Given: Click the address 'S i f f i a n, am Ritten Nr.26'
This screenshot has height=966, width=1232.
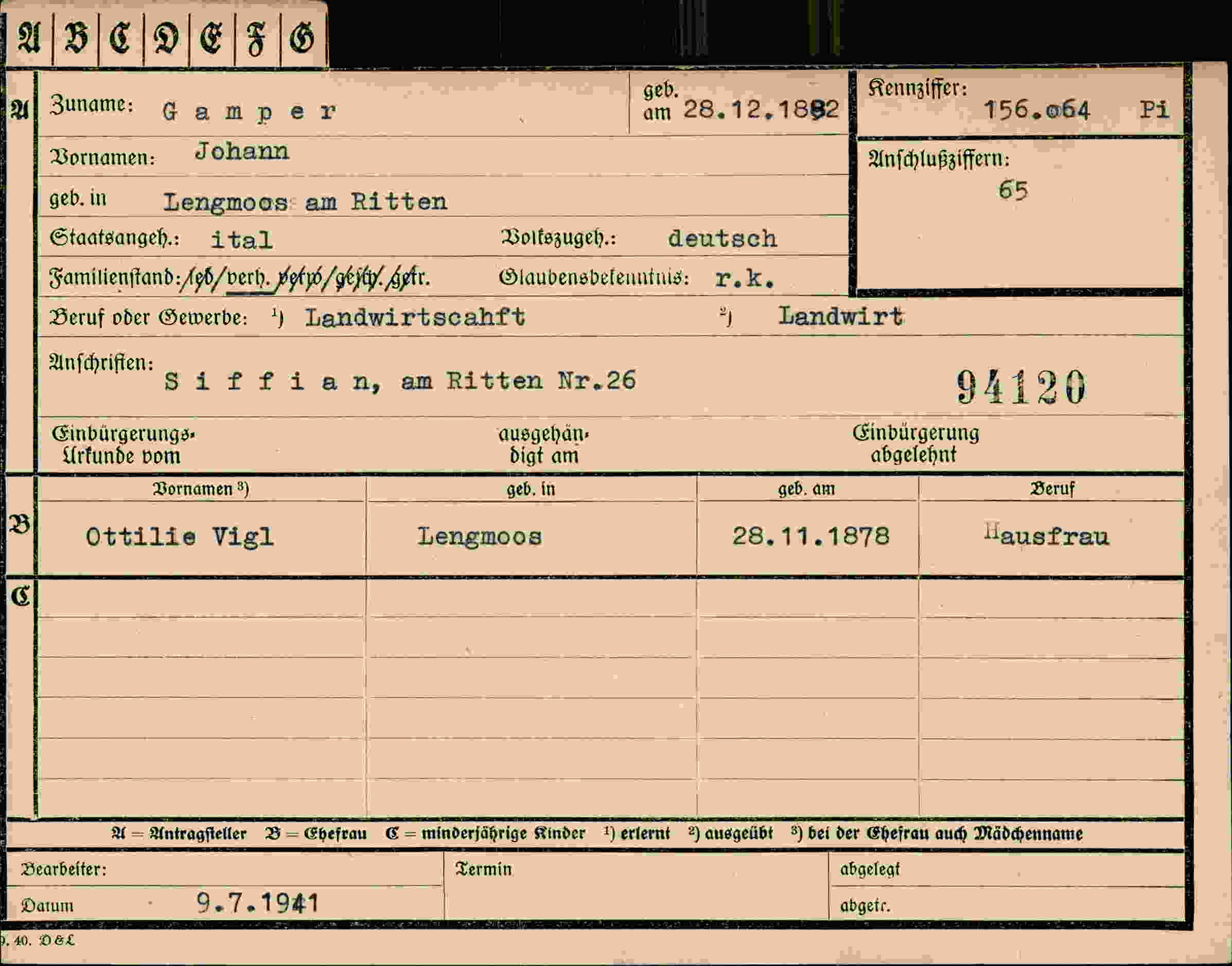Looking at the screenshot, I should (401, 381).
